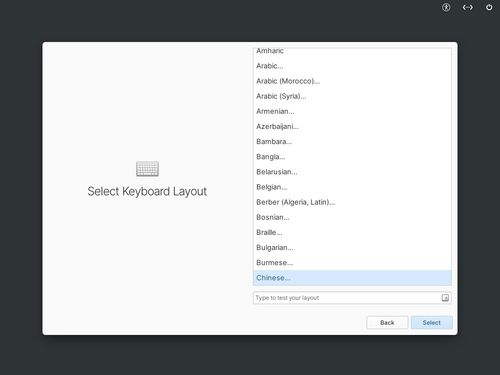The width and height of the screenshot is (500, 375).
Task: Select the Amharic layout
Action: coord(352,52)
